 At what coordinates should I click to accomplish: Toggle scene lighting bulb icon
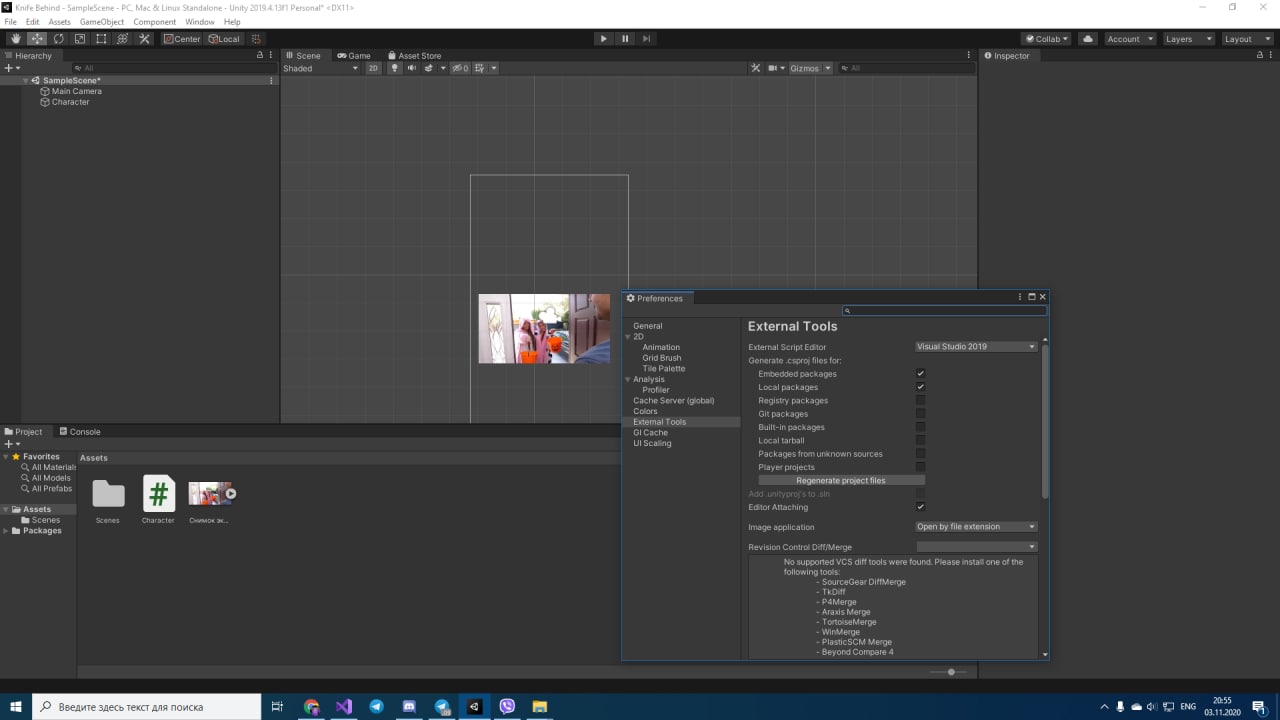(x=394, y=68)
